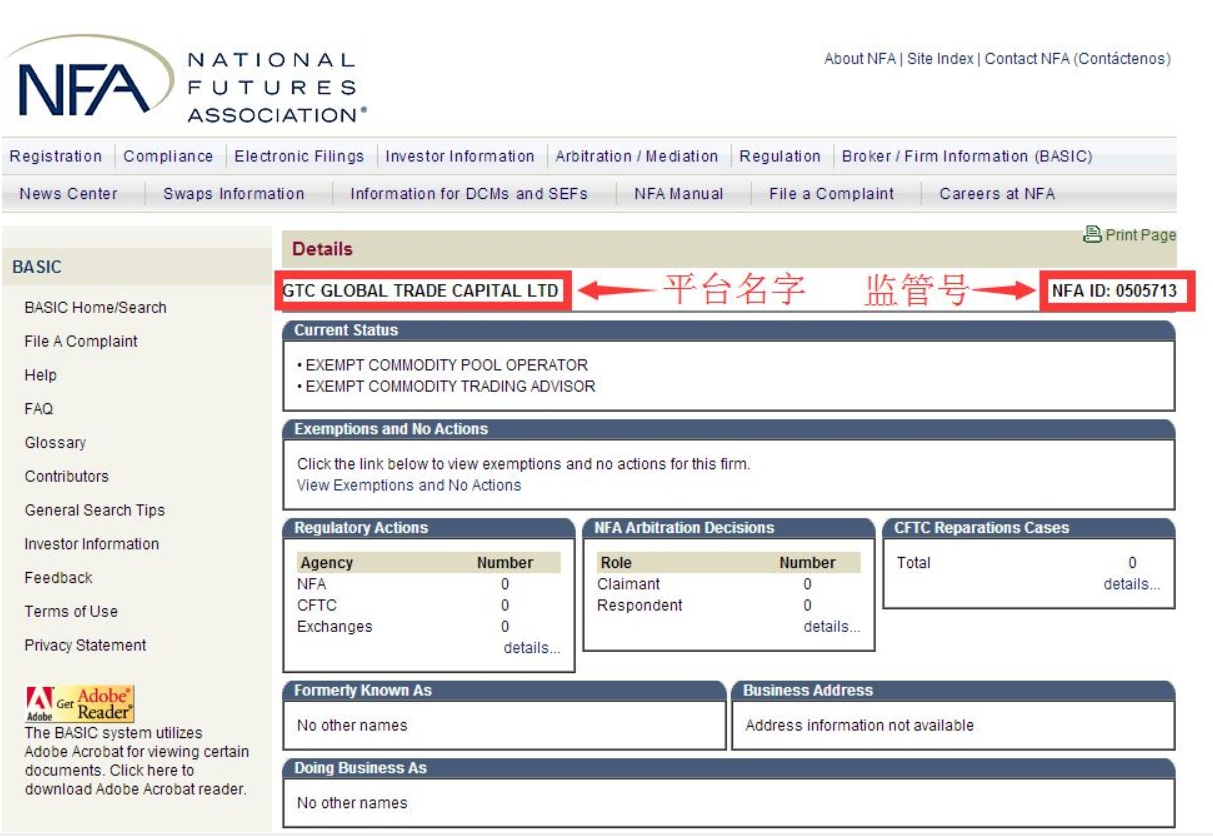Open the Electronic Filings menu
This screenshot has width=1213, height=836.
click(299, 156)
